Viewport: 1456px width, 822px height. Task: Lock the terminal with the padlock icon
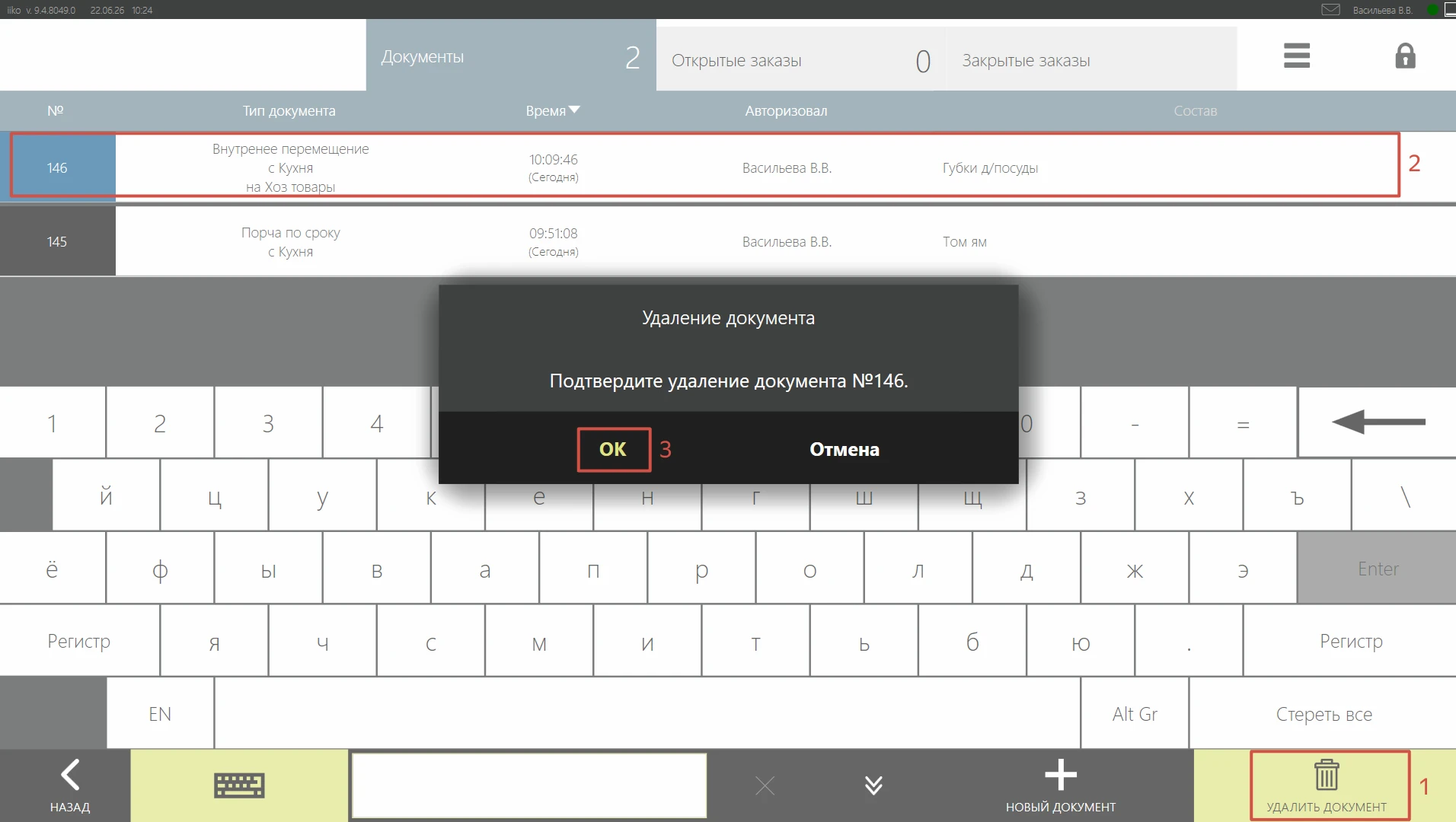pyautogui.click(x=1405, y=56)
